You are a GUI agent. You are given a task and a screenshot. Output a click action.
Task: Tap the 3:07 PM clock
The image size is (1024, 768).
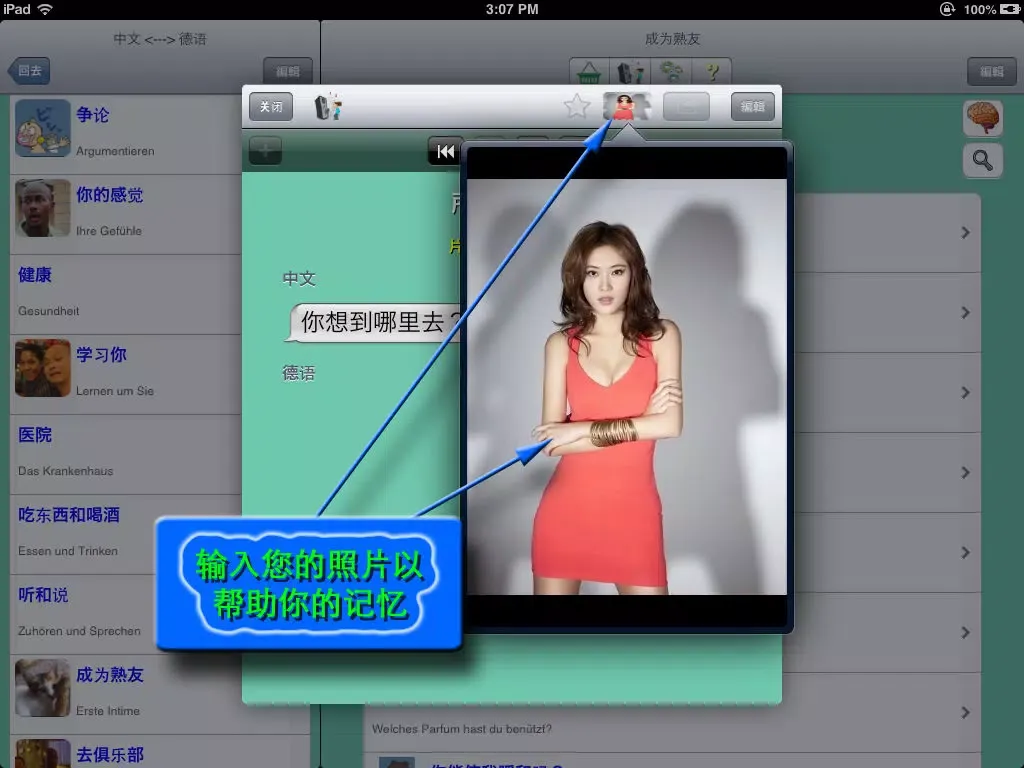click(512, 9)
